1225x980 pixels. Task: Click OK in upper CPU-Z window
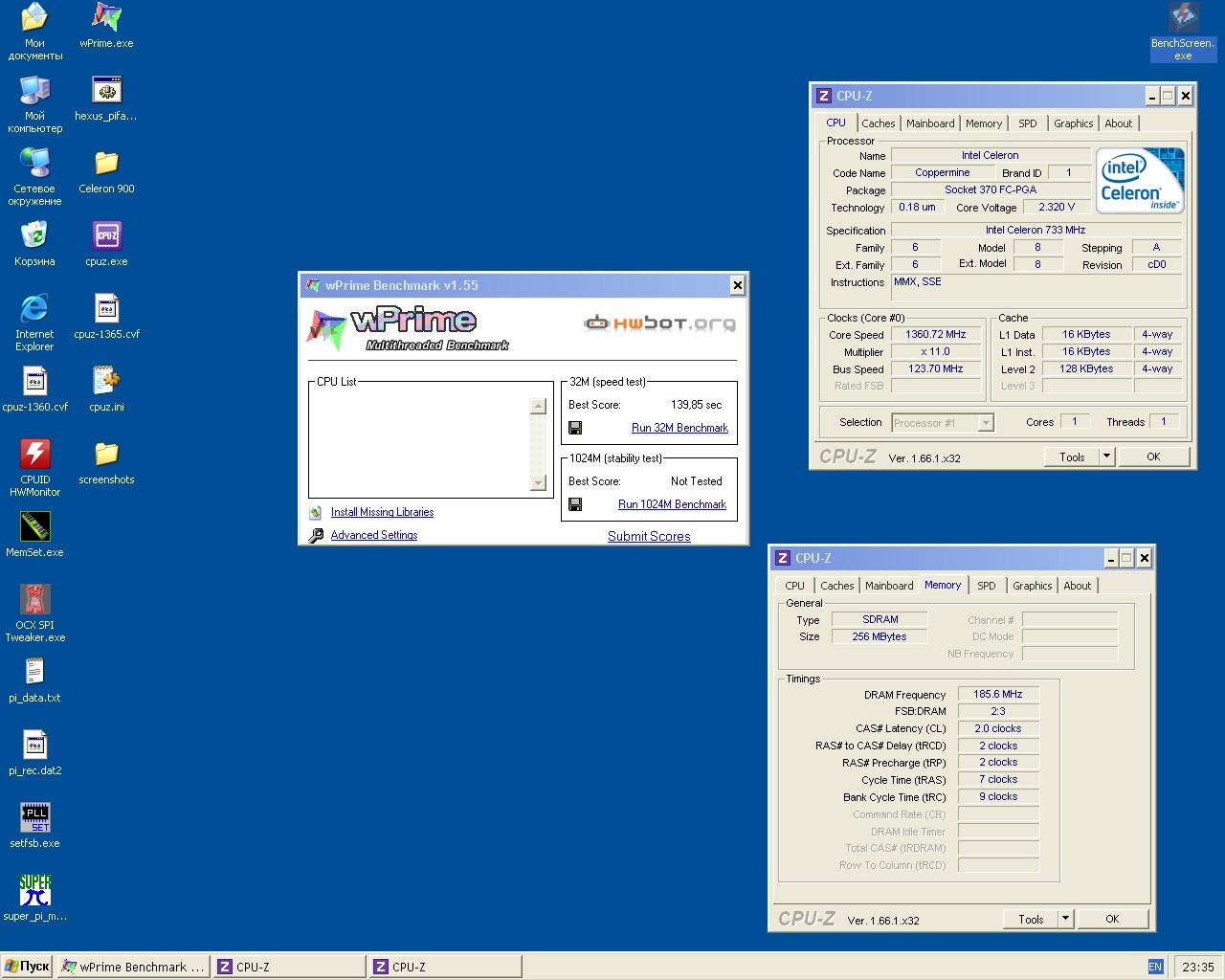coord(1153,457)
